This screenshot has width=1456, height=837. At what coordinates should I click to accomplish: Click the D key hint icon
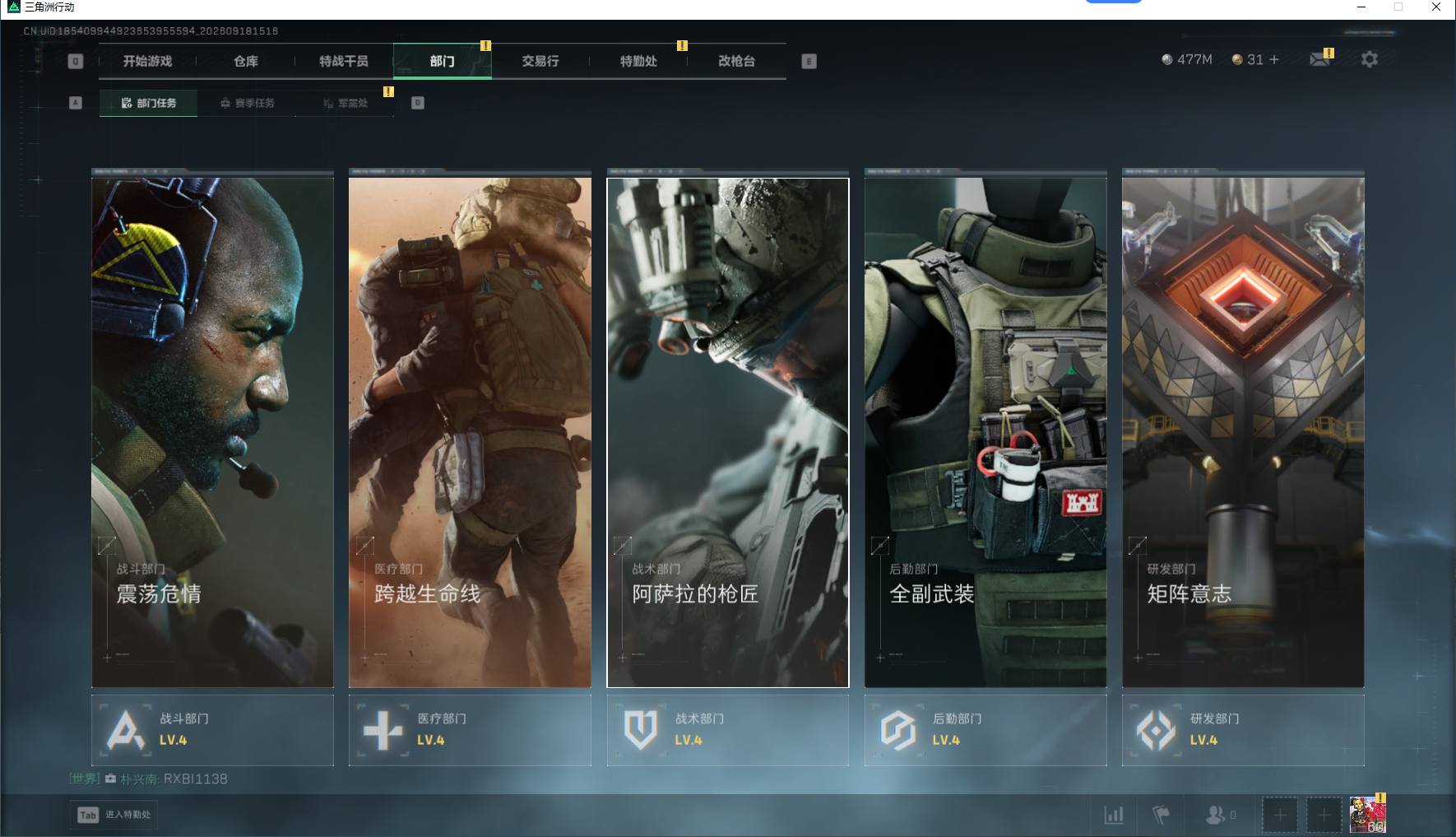[x=417, y=103]
